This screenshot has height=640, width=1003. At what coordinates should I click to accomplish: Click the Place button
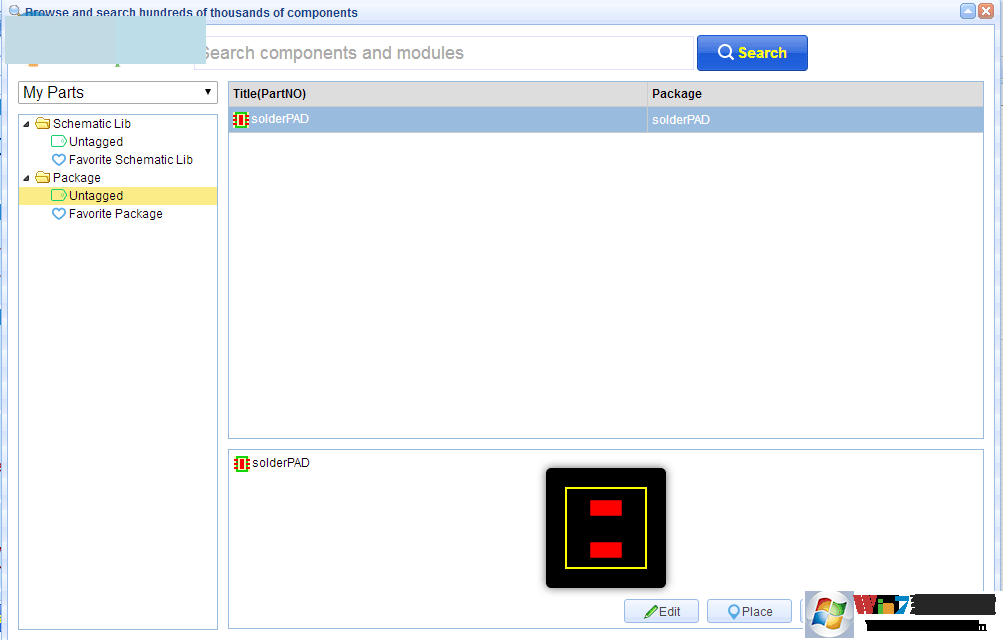coord(750,611)
